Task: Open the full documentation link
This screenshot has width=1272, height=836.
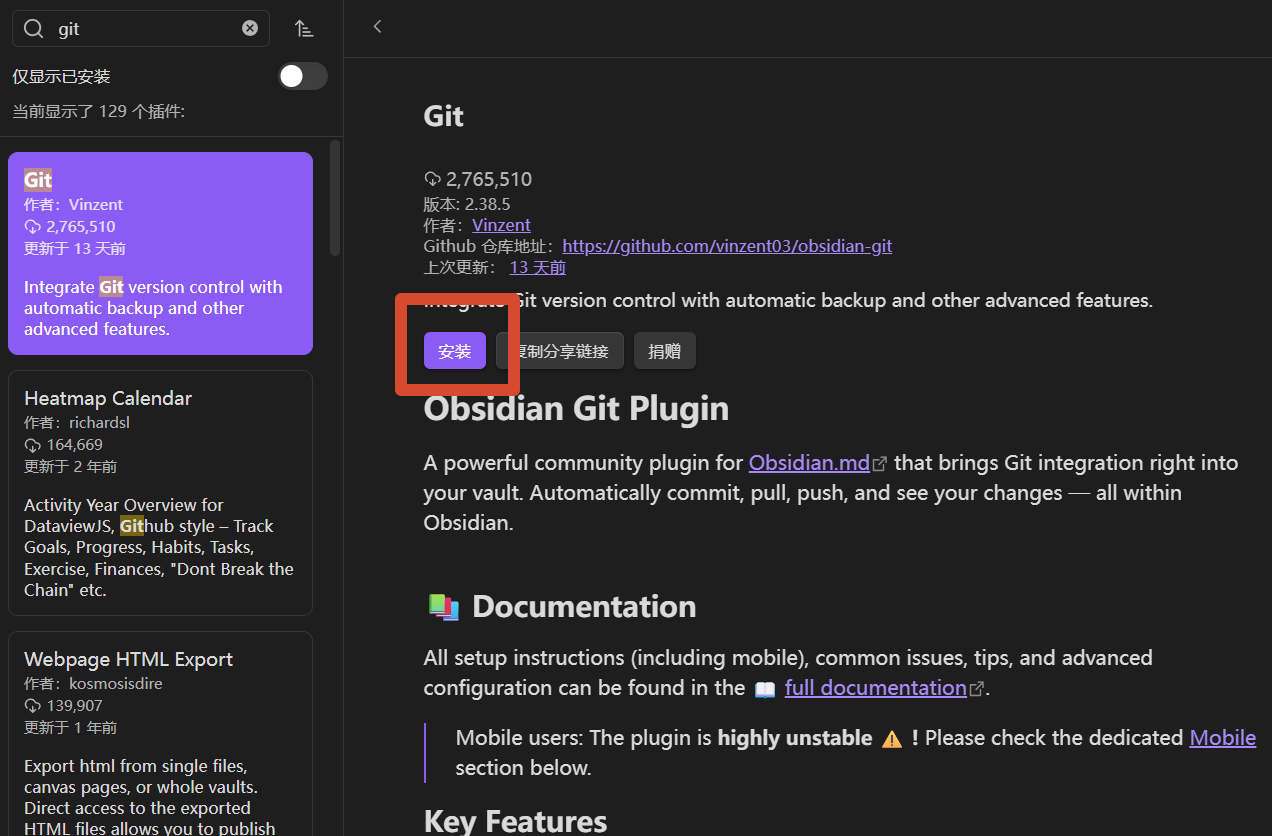Action: (875, 688)
